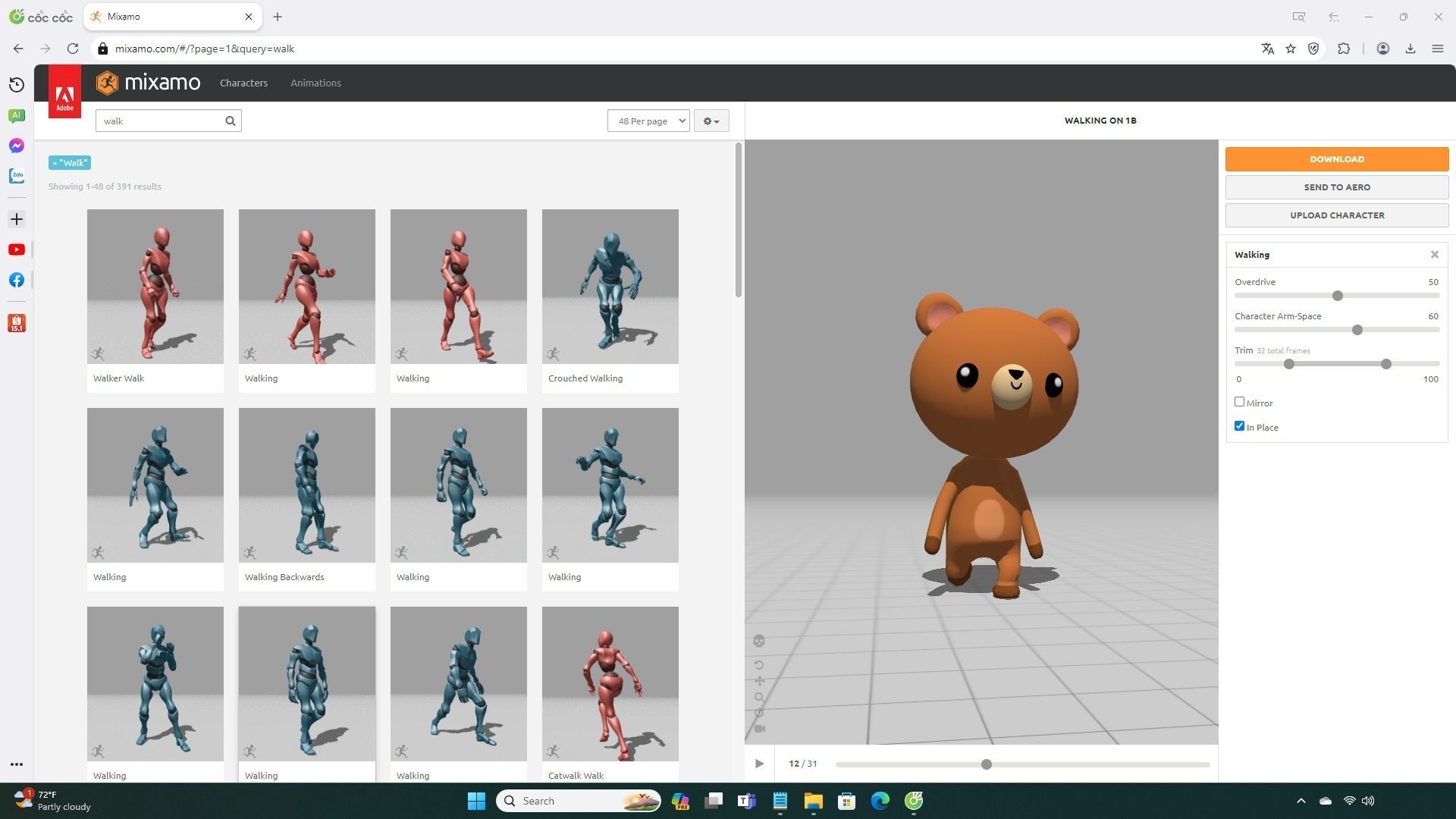Click the mixamo logo
This screenshot has width=1456, height=819.
coord(149,83)
